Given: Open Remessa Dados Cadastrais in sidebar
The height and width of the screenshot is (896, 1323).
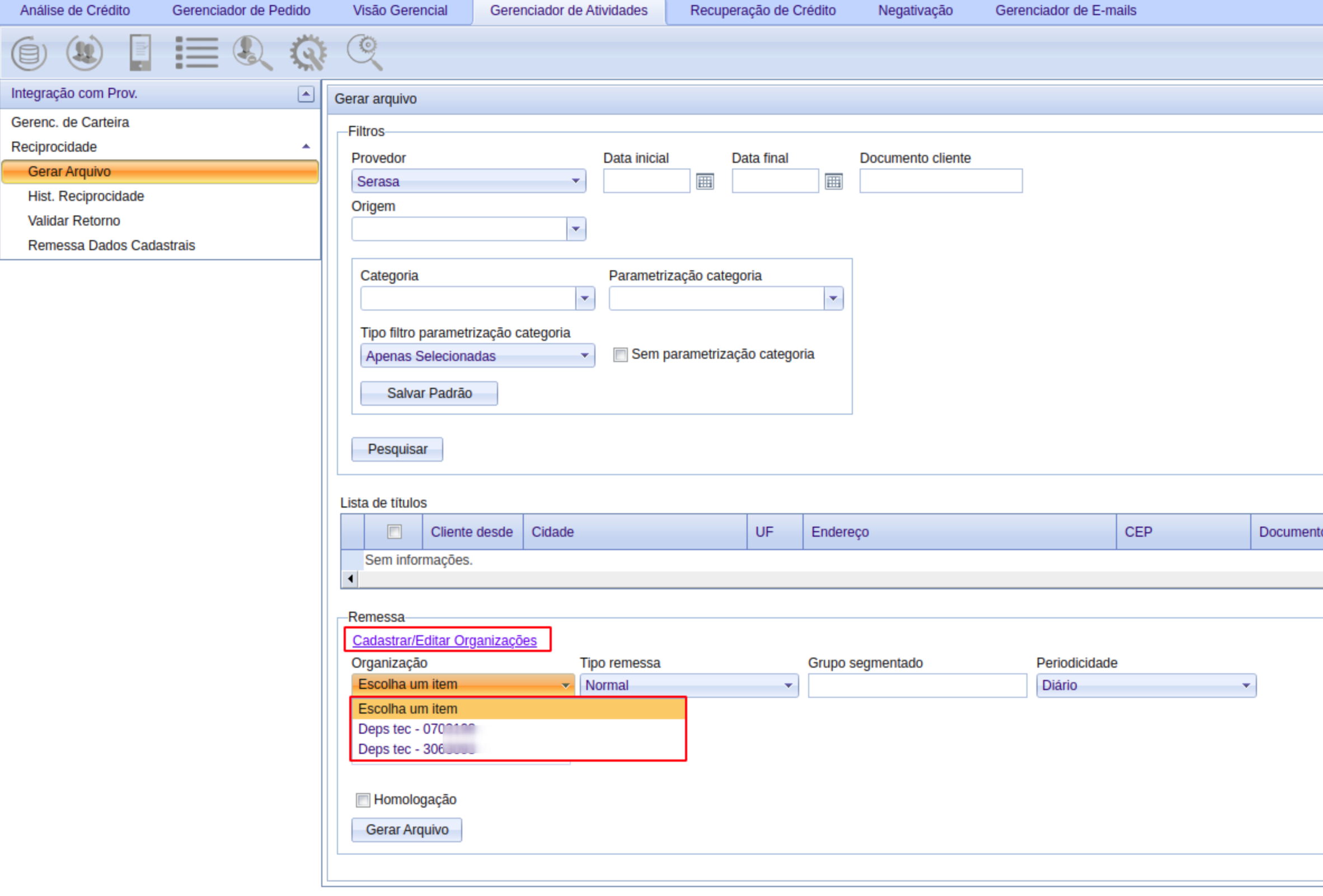Looking at the screenshot, I should (x=111, y=245).
